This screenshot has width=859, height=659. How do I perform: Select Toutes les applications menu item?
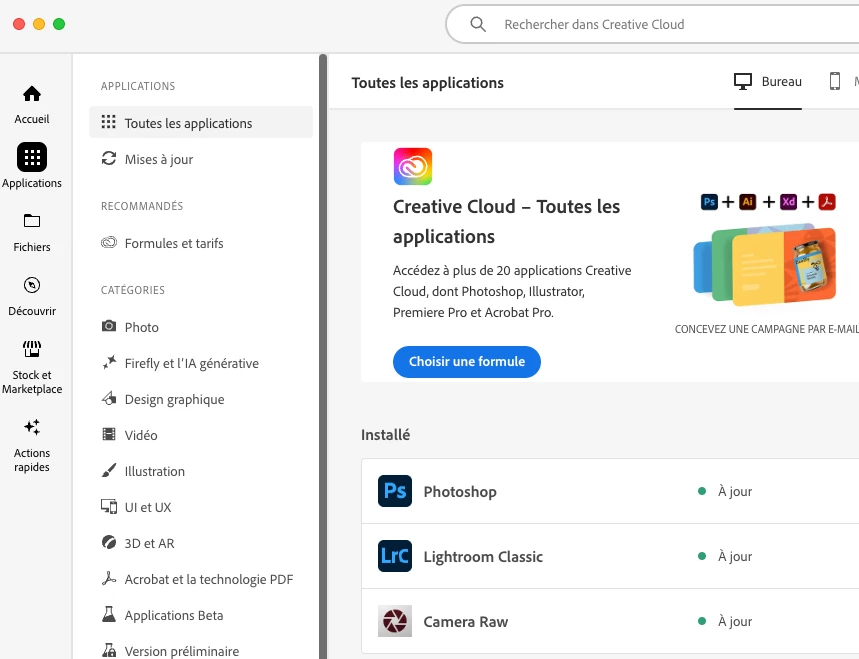click(x=201, y=123)
